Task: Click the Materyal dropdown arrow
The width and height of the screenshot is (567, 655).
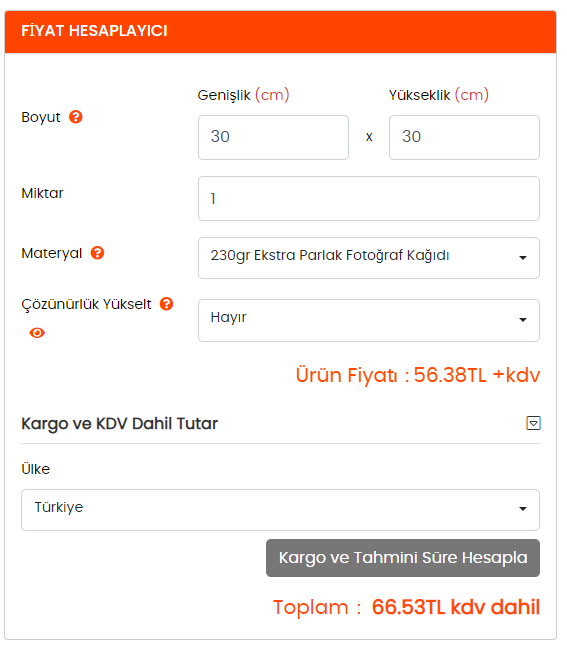Action: click(x=523, y=258)
